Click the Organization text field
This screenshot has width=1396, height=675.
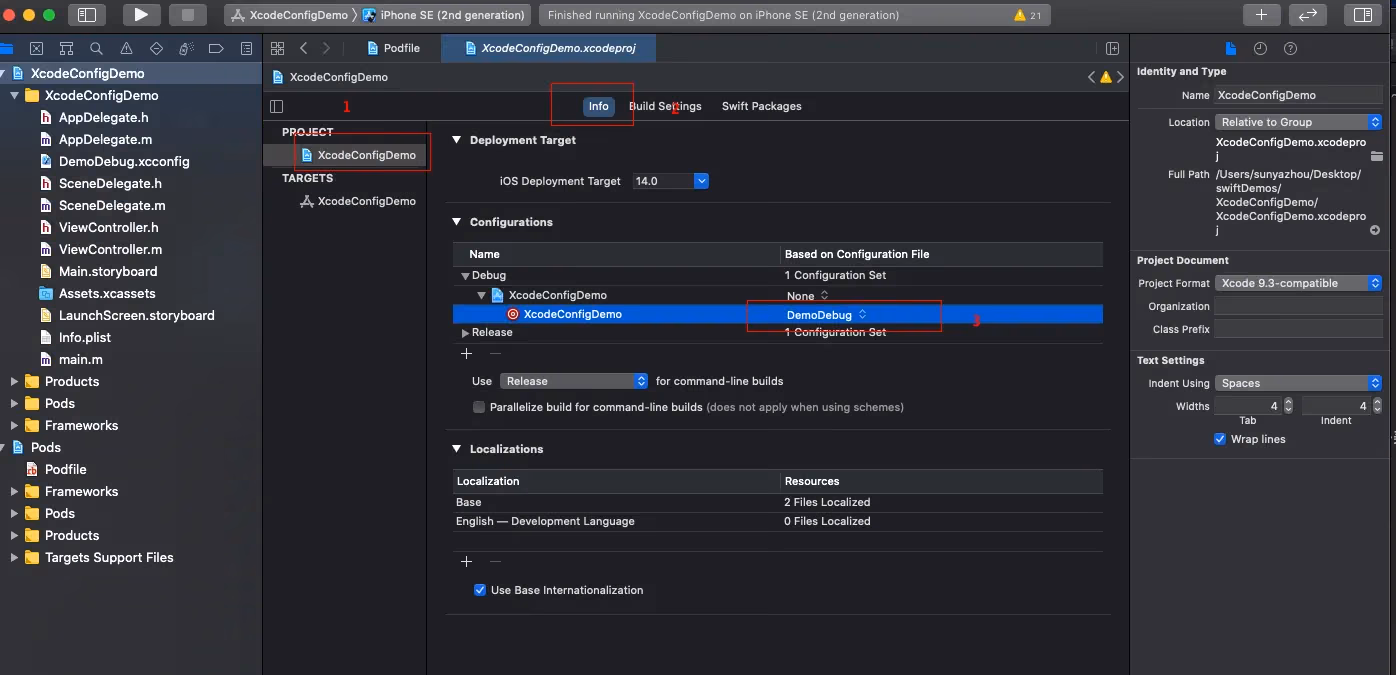click(x=1298, y=306)
